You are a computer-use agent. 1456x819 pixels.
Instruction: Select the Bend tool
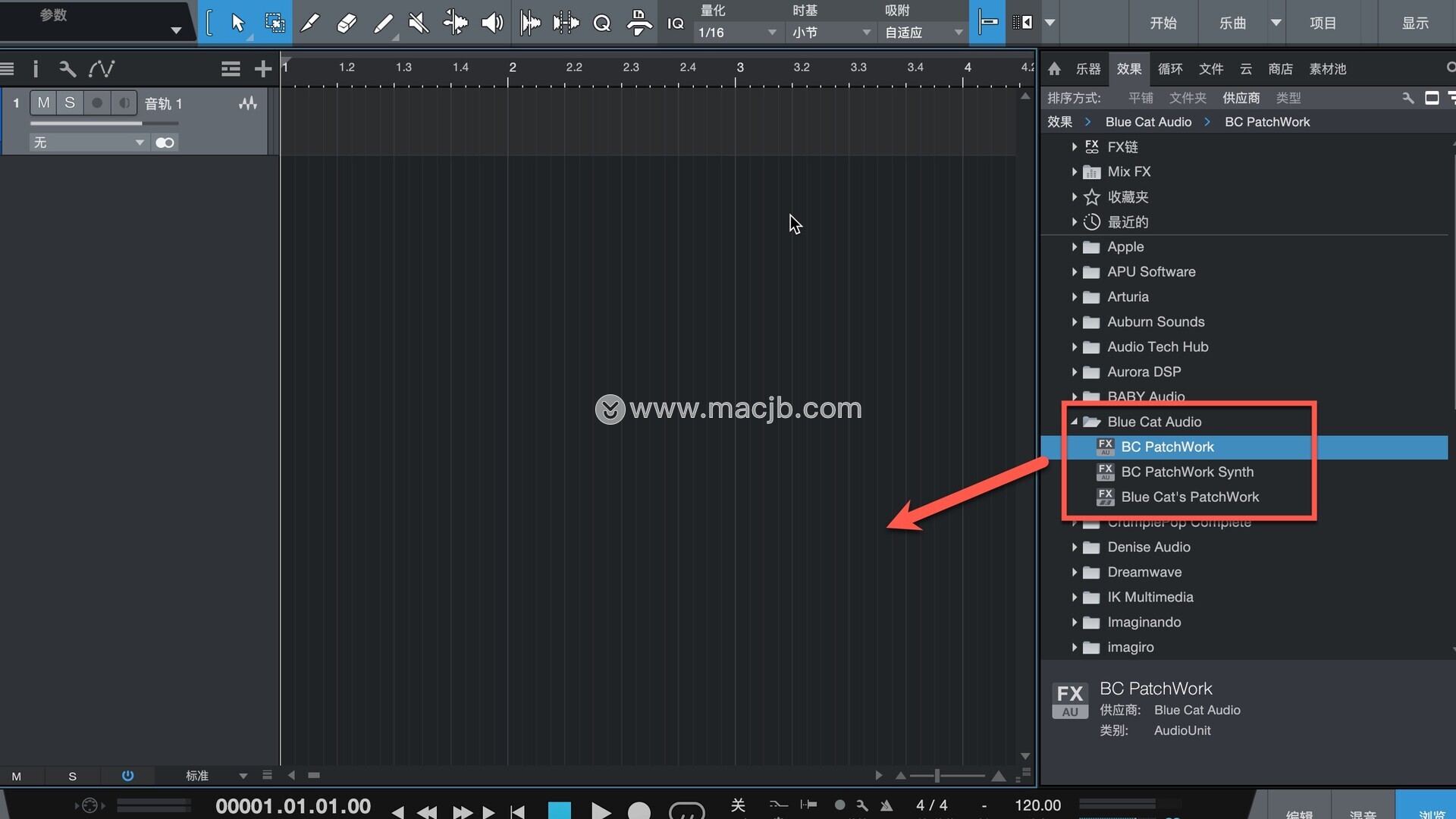point(455,23)
